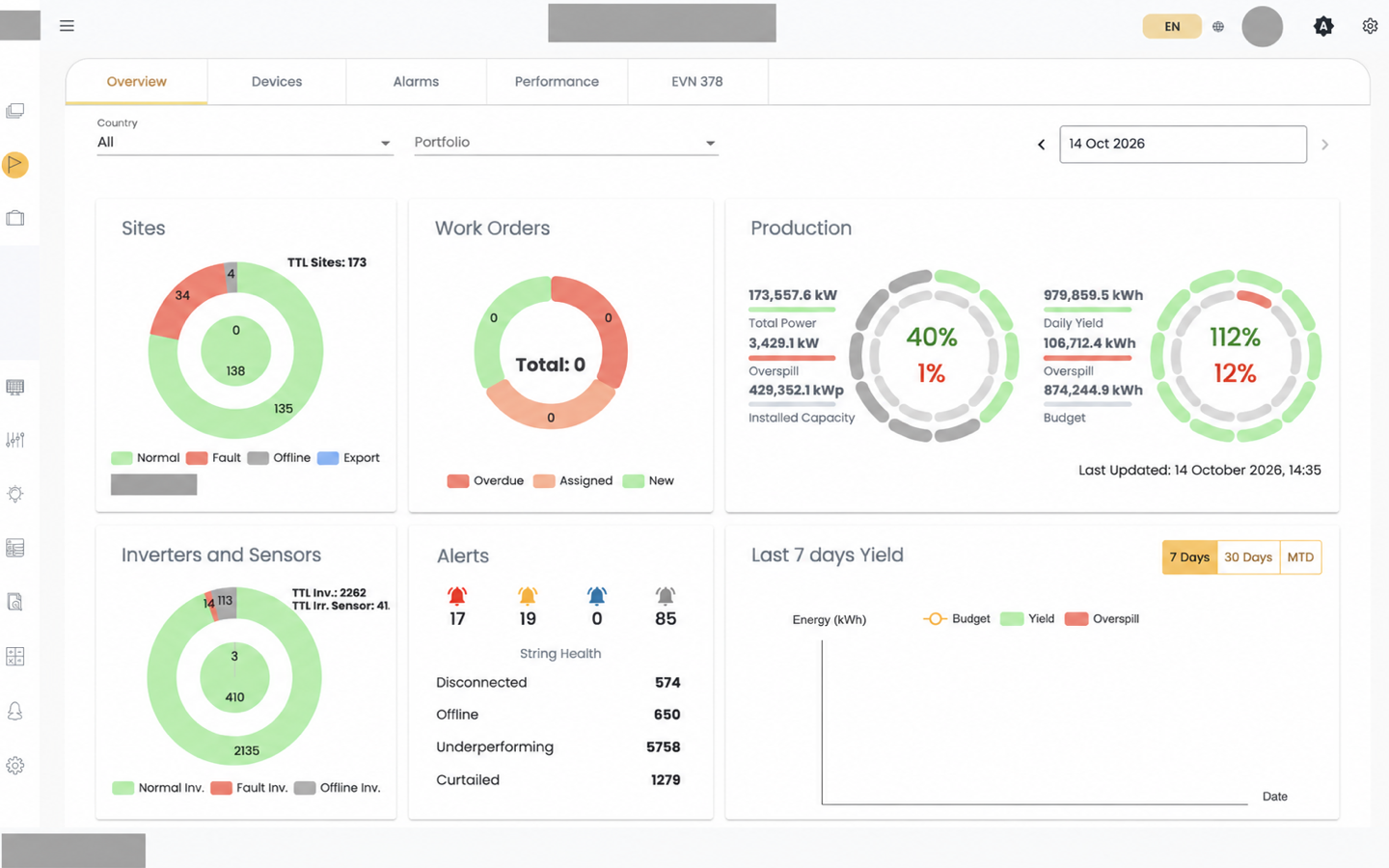This screenshot has height=868, width=1389.
Task: Click the Disconnected value 574
Action: click(667, 683)
